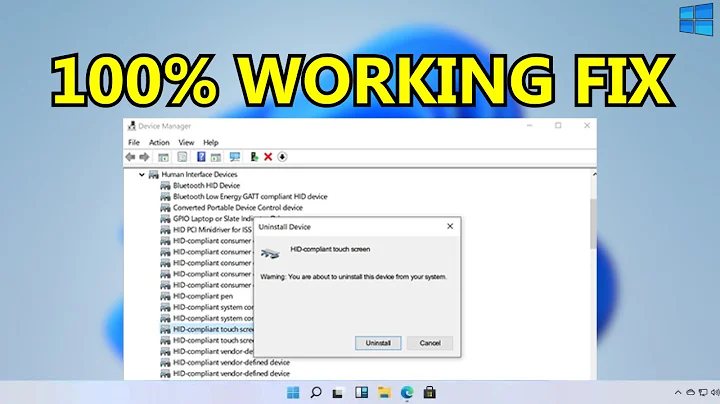Click the scrollbar up arrow in device list
The height and width of the screenshot is (404, 720).
coord(594,174)
